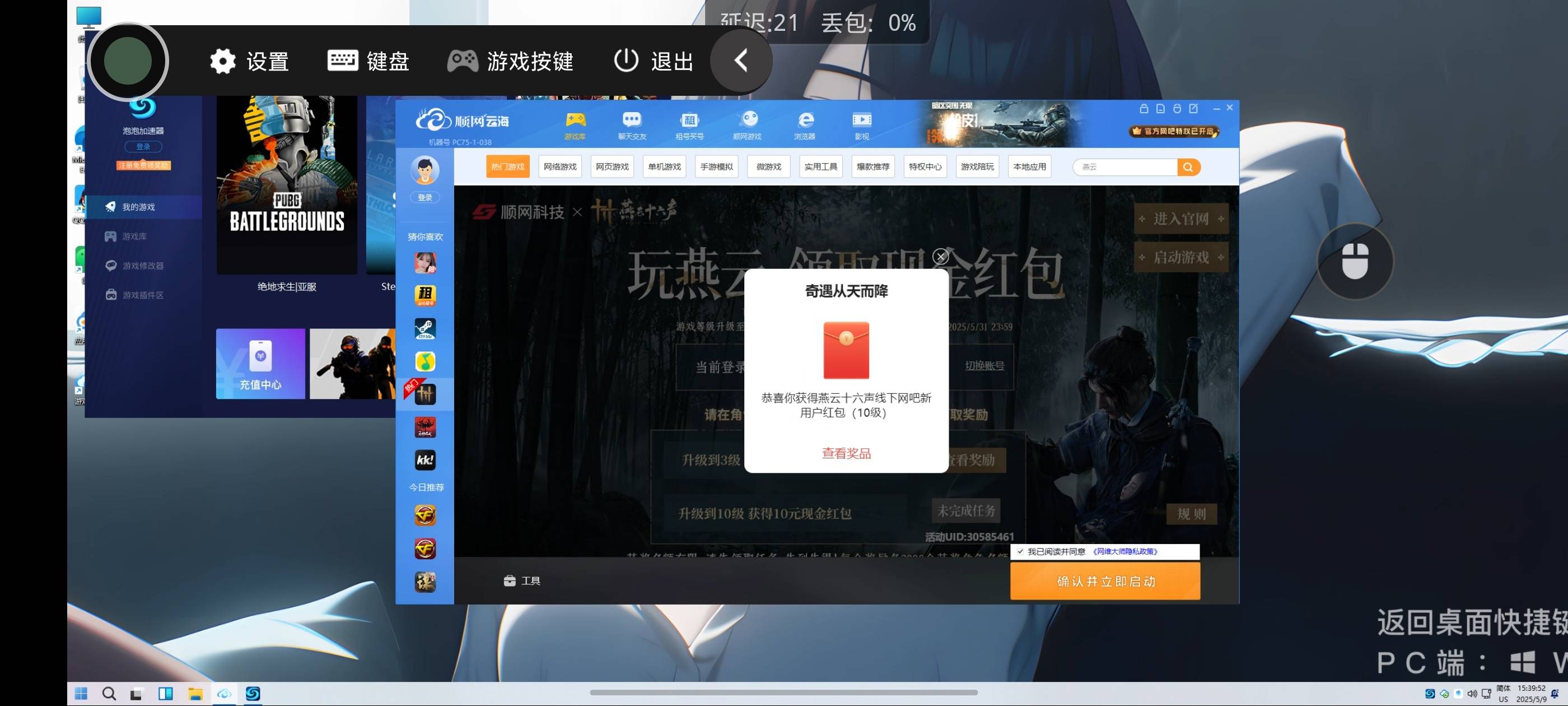The image size is (1568, 706).
Task: Click the 规则 button
Action: click(x=1191, y=513)
